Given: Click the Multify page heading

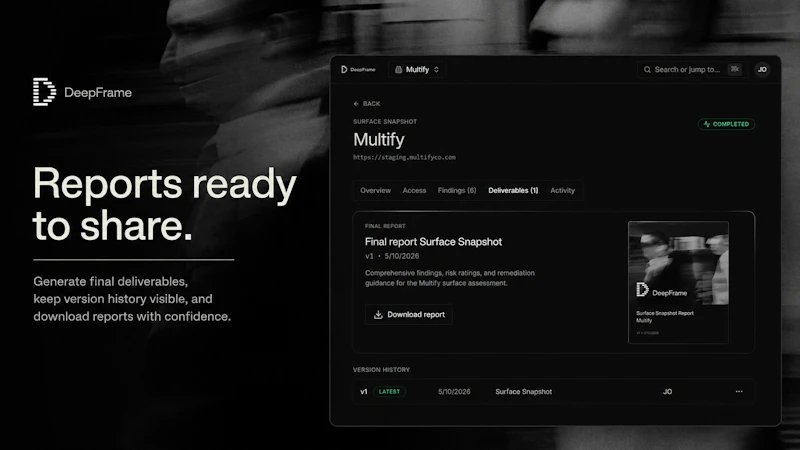Looking at the screenshot, I should [x=379, y=140].
